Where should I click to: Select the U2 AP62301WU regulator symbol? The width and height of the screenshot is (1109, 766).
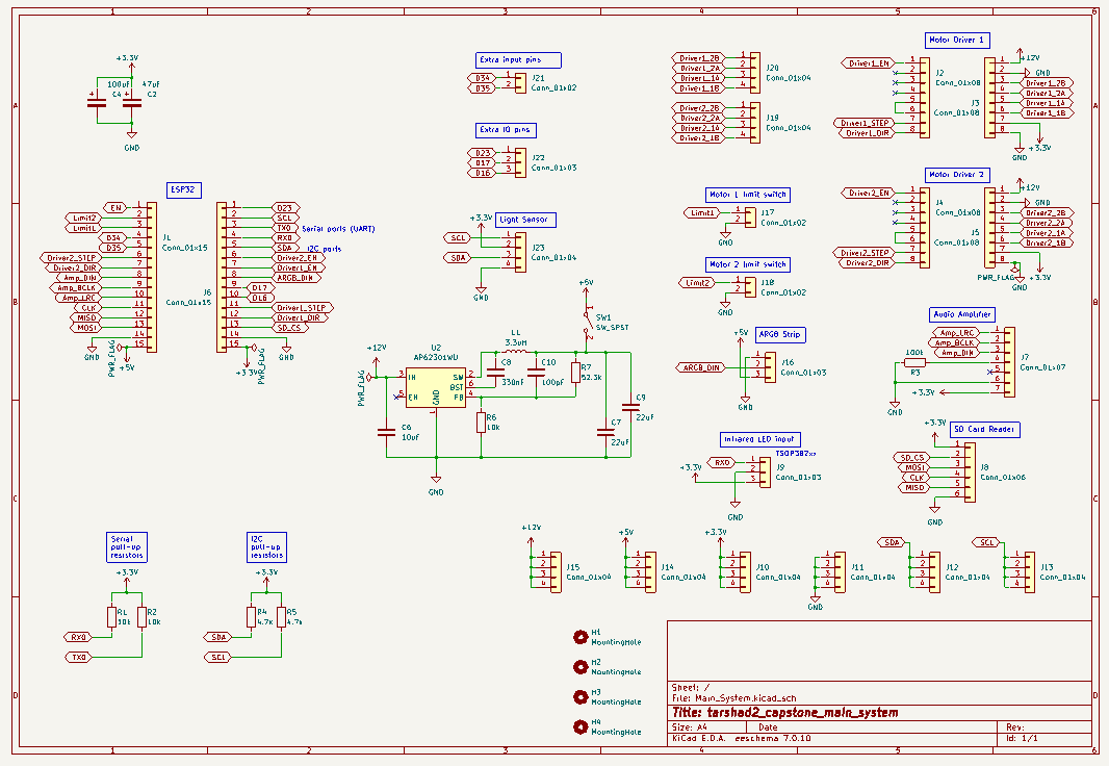pos(436,386)
